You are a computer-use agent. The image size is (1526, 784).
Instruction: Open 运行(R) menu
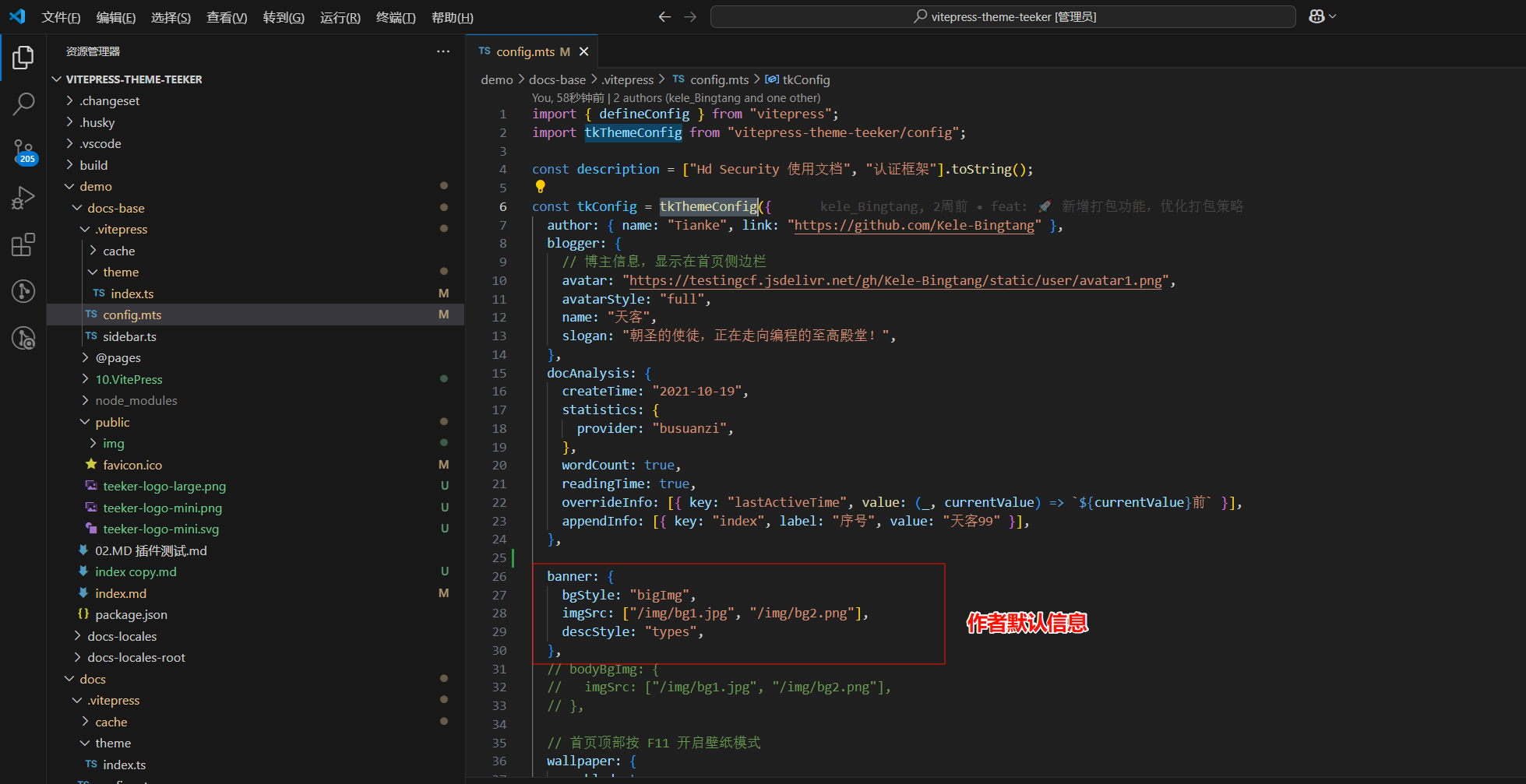point(340,17)
